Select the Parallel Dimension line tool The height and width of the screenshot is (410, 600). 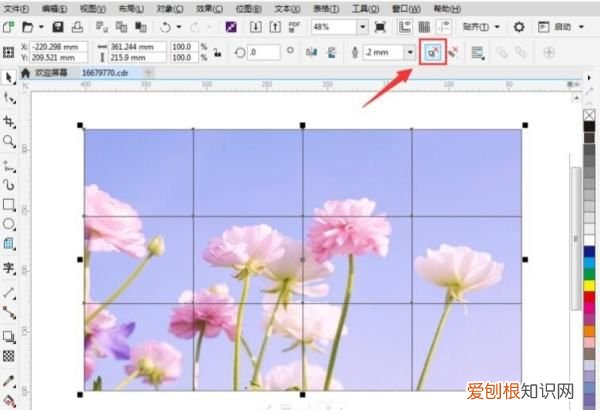point(8,293)
